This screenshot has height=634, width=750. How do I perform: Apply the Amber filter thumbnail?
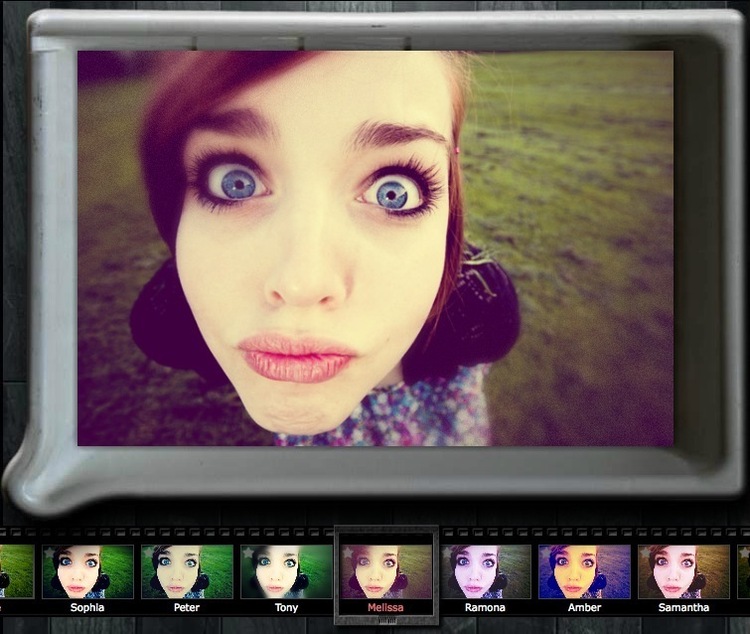tap(585, 572)
